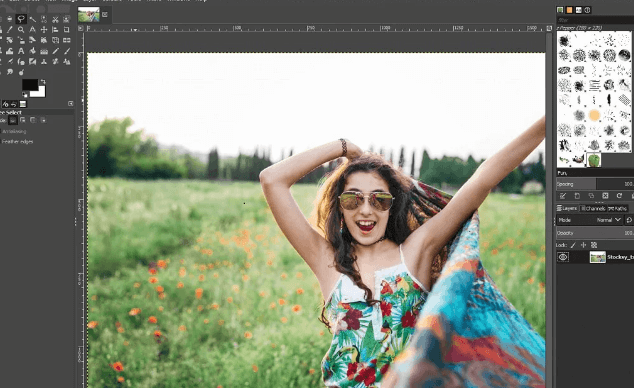Open the black foreground color swatch

(29, 84)
